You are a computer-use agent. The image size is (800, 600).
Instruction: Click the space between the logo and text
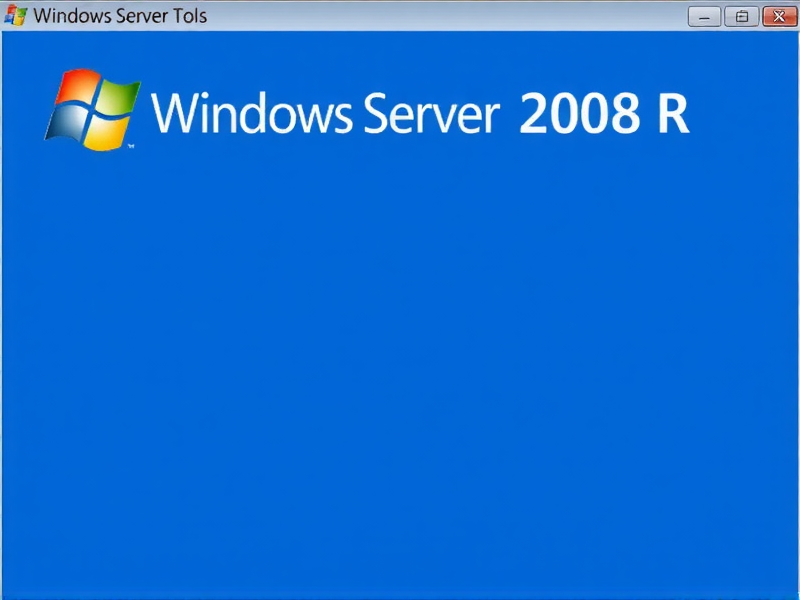point(148,110)
